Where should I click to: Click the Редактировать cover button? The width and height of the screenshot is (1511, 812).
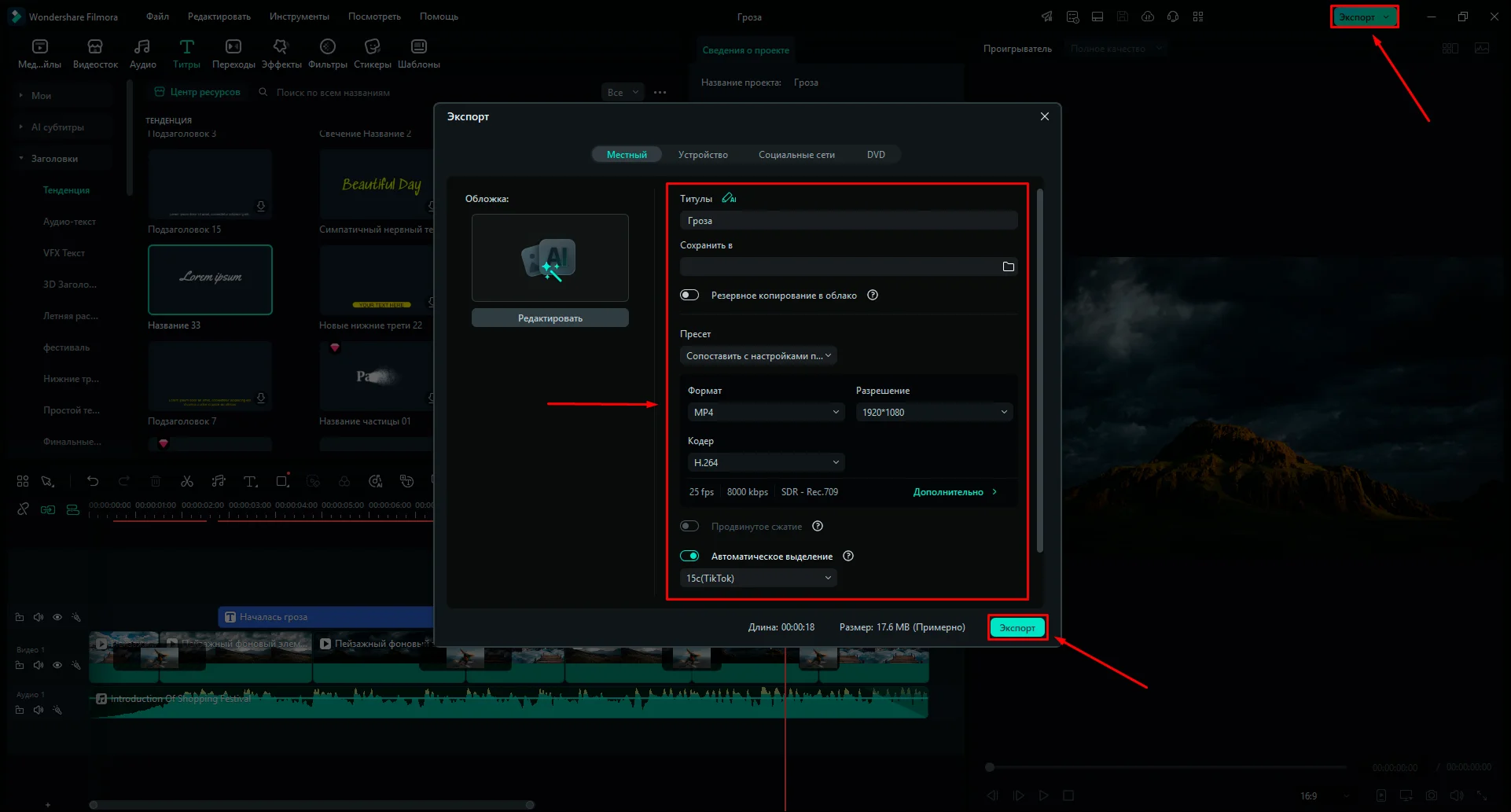click(x=550, y=318)
